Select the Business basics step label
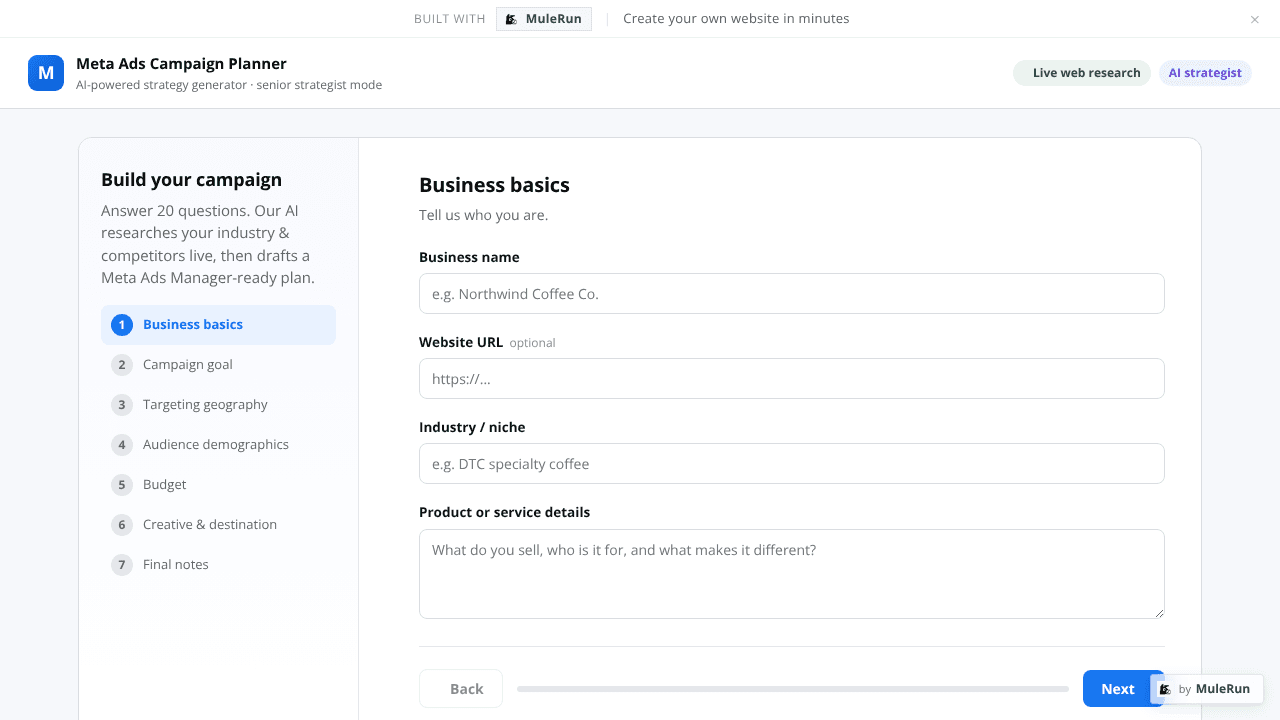 click(193, 325)
